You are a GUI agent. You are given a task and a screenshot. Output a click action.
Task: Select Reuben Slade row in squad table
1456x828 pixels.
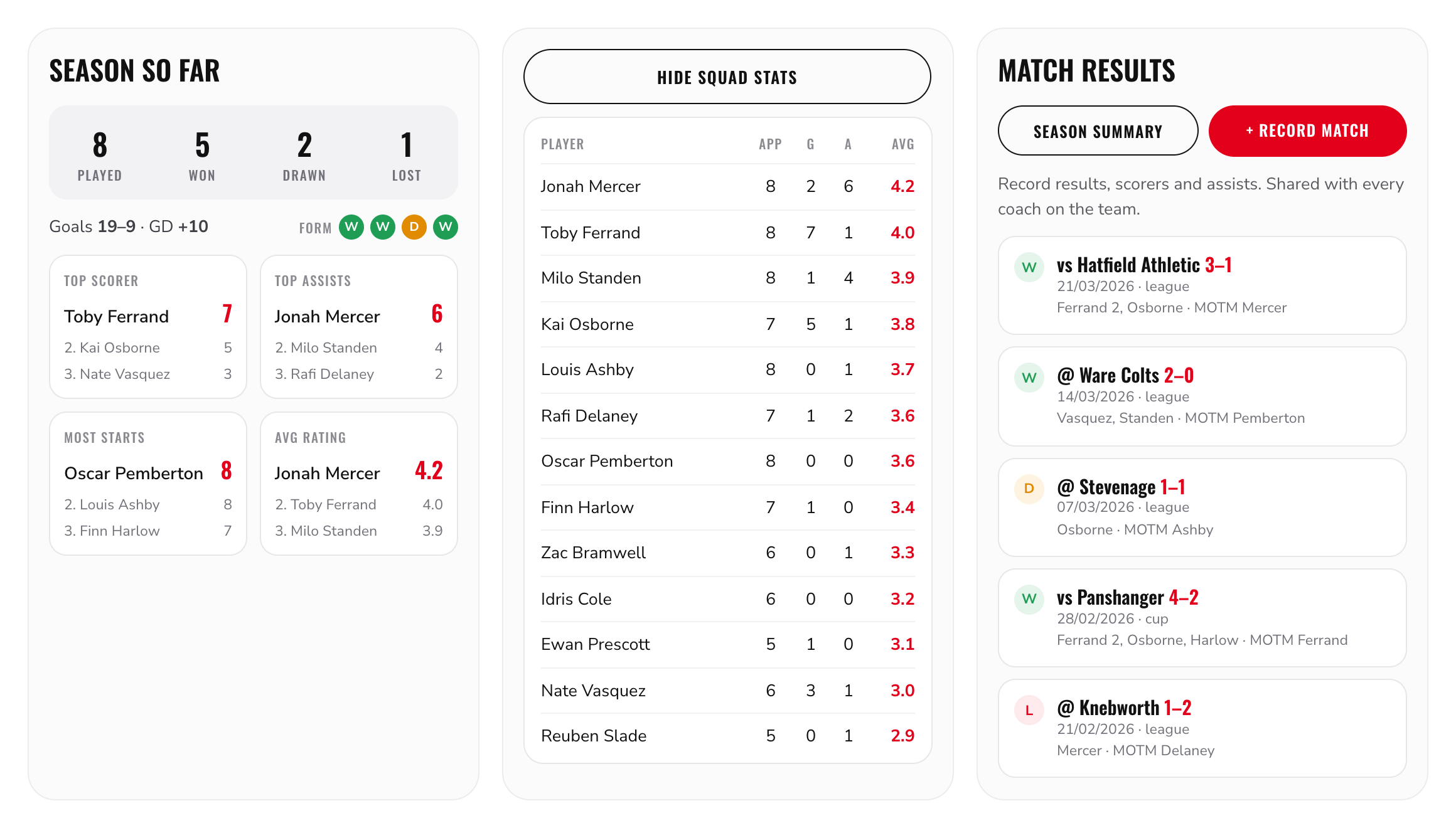tap(728, 736)
